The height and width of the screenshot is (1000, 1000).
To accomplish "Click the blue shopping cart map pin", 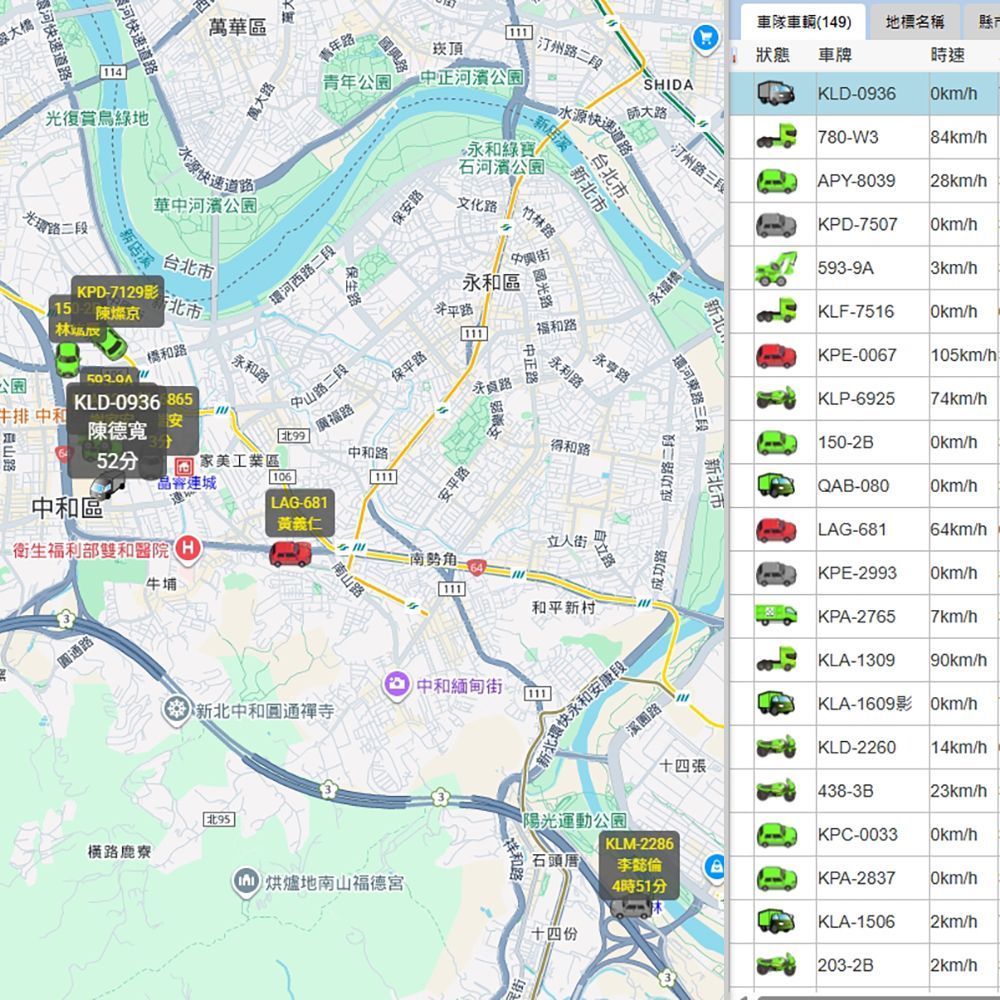I will [705, 40].
